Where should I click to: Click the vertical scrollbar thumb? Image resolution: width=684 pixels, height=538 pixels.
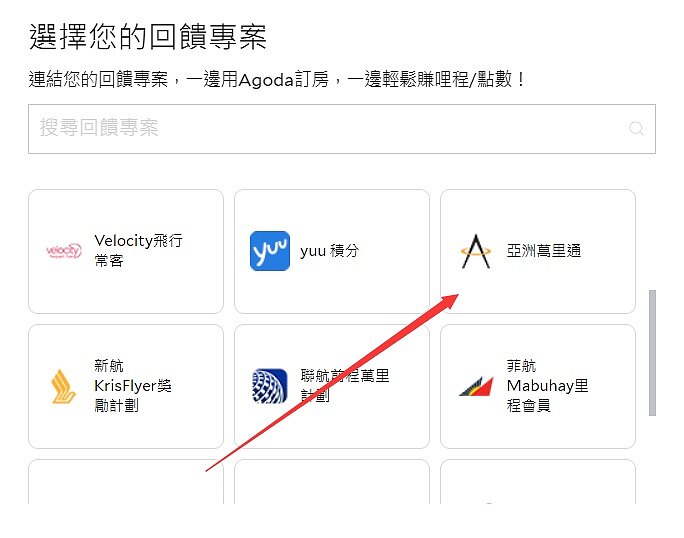pos(652,353)
